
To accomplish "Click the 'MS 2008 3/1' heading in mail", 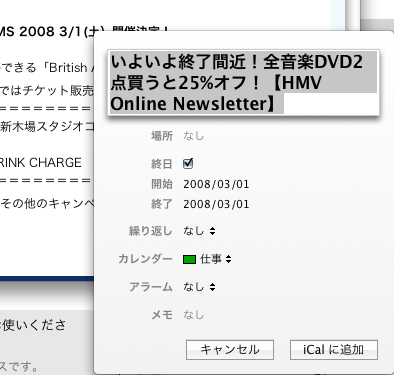I will tap(47, 32).
